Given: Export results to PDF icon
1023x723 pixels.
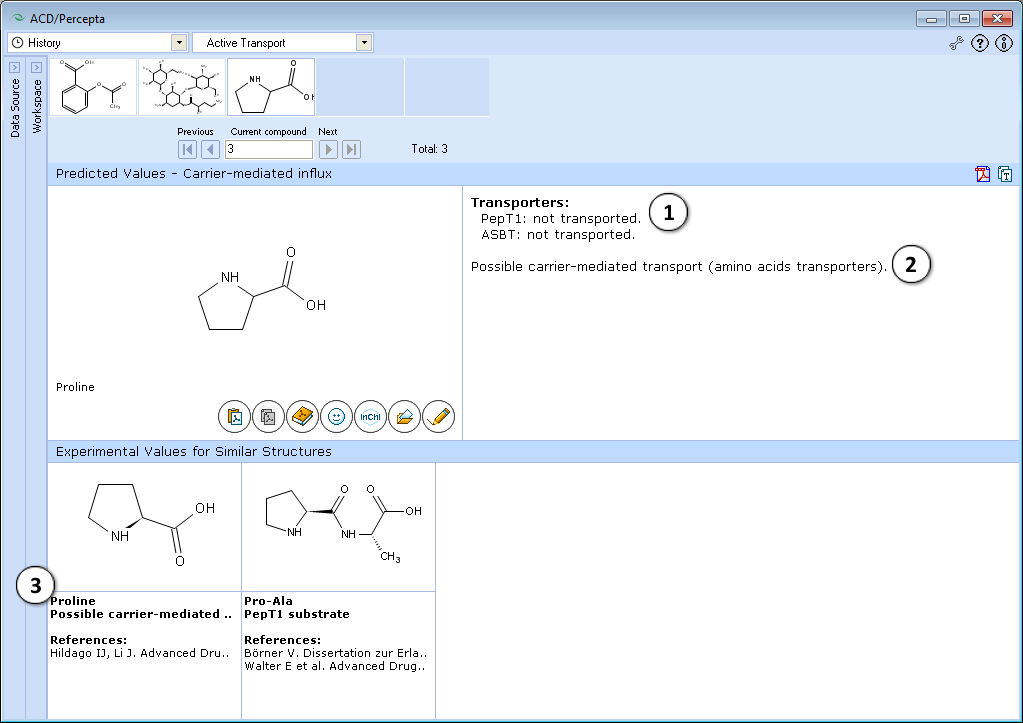Looking at the screenshot, I should pos(983,174).
